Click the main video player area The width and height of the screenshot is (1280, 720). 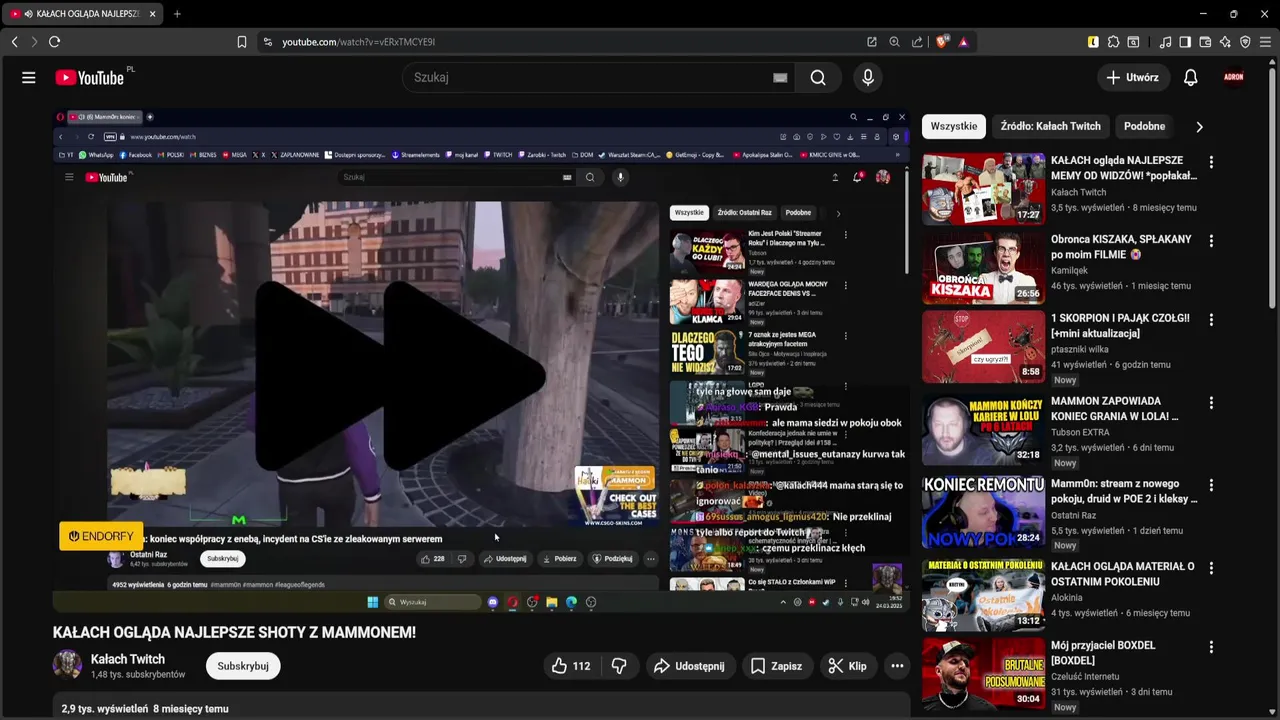pos(481,360)
